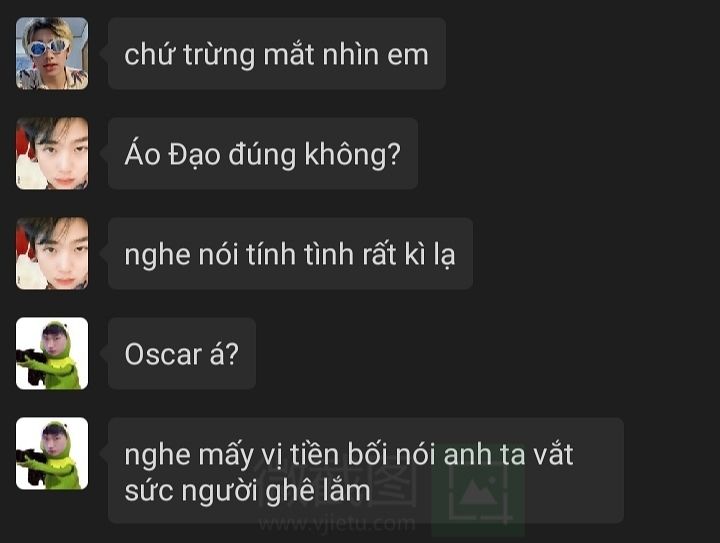Select the long message about "tiền bối"
720x543 pixels.
tap(366, 470)
